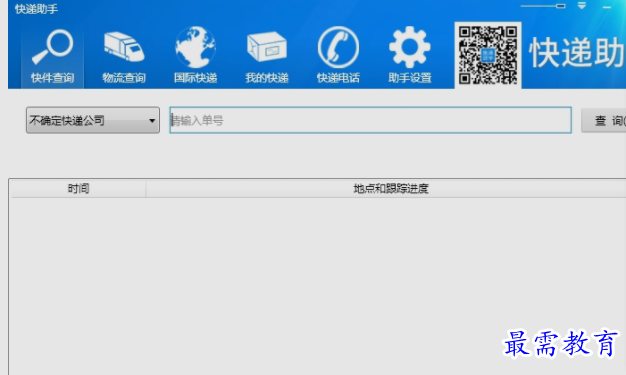
Task: Open the 我的快递 box icon
Action: (x=267, y=56)
